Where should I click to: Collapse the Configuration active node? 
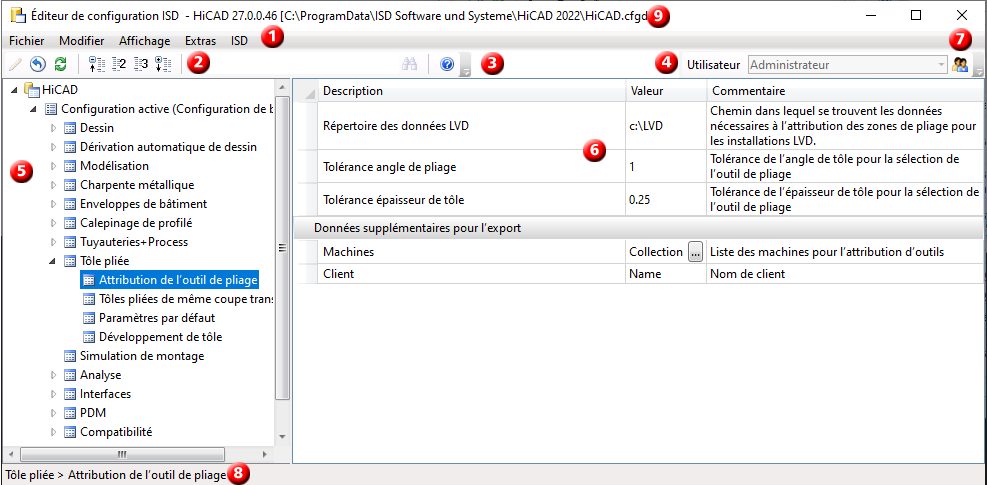coord(34,109)
